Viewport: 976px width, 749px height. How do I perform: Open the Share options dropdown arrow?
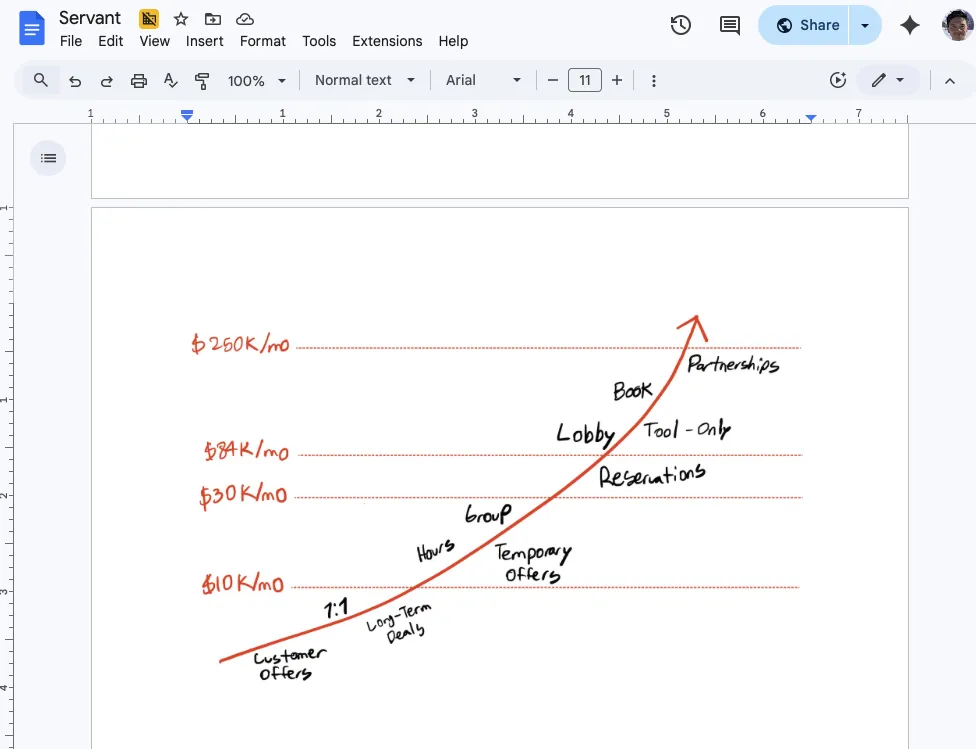[x=865, y=26]
